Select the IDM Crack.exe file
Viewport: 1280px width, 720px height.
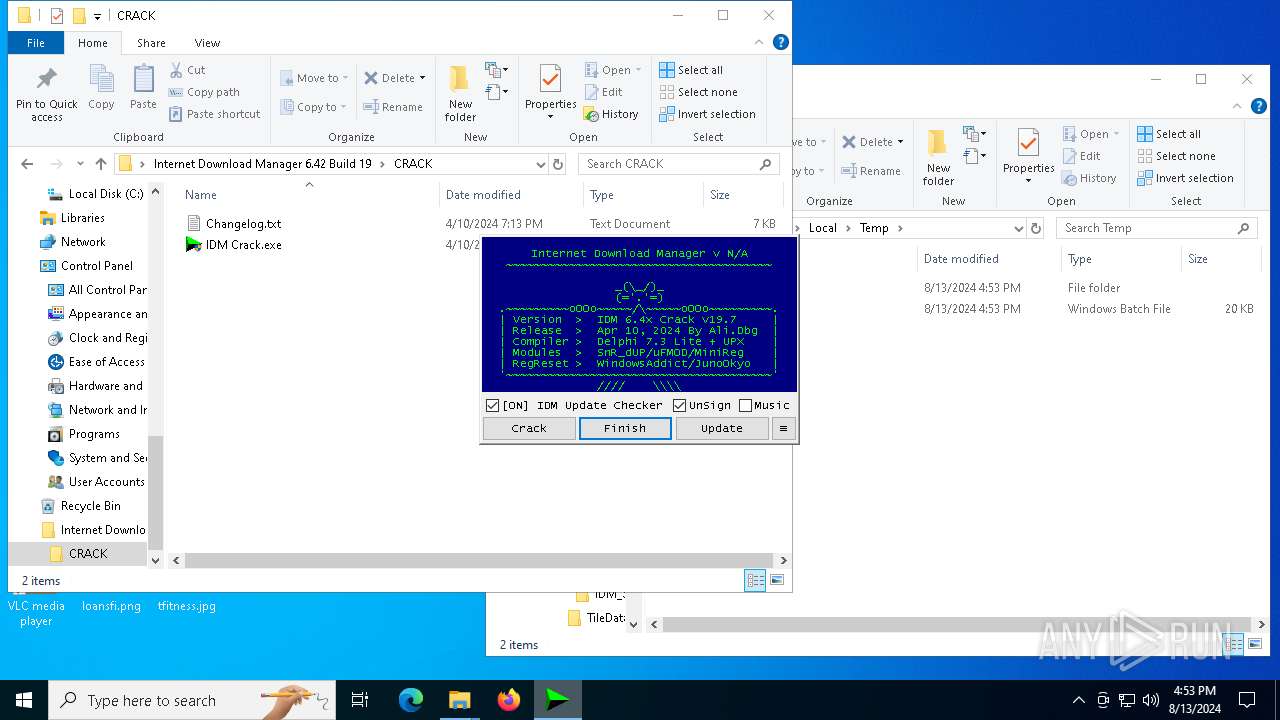[x=234, y=245]
